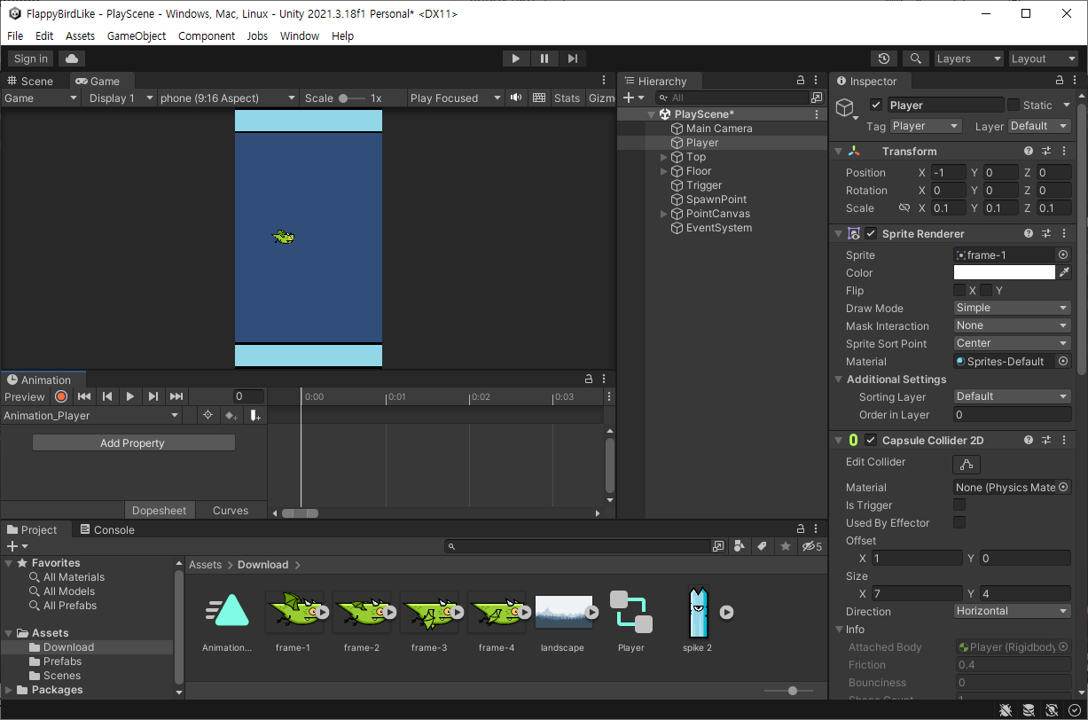Viewport: 1088px width, 720px height.
Task: Click the add event icon in Animation
Action: (255, 415)
